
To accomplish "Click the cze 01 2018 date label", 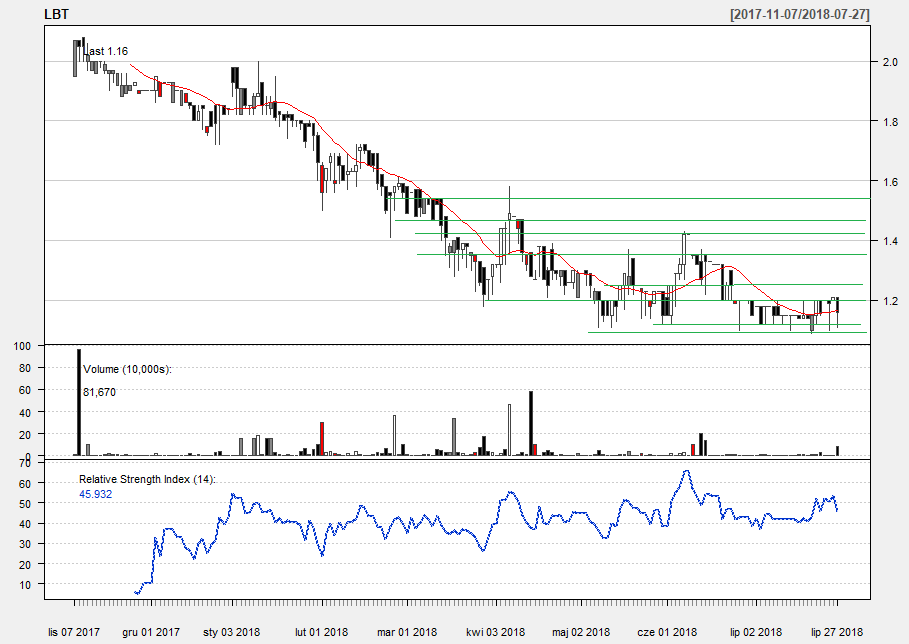I will click(667, 632).
